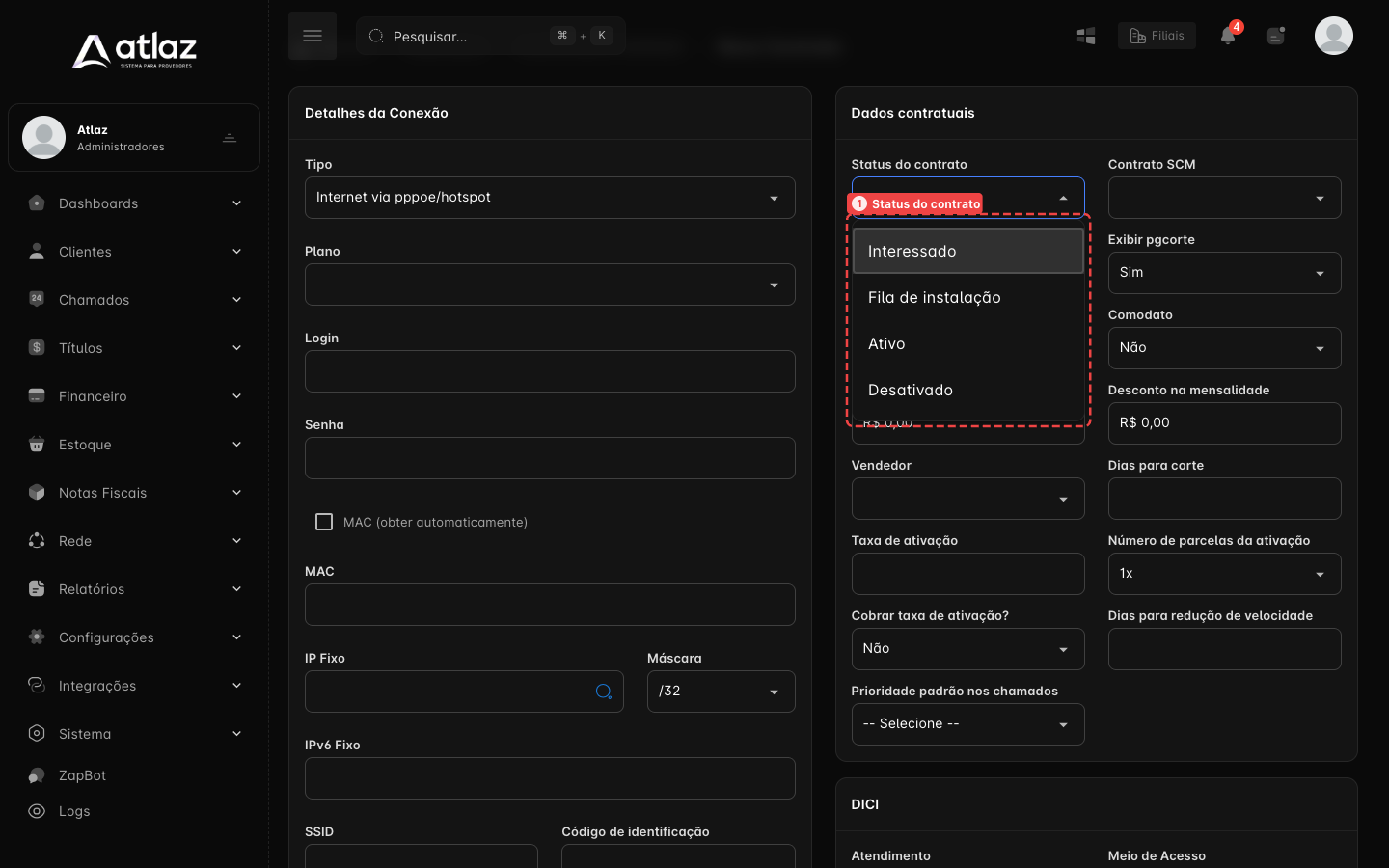Open the Dashboards sidebar icon
Viewport: 1389px width, 868px height.
tap(37, 203)
